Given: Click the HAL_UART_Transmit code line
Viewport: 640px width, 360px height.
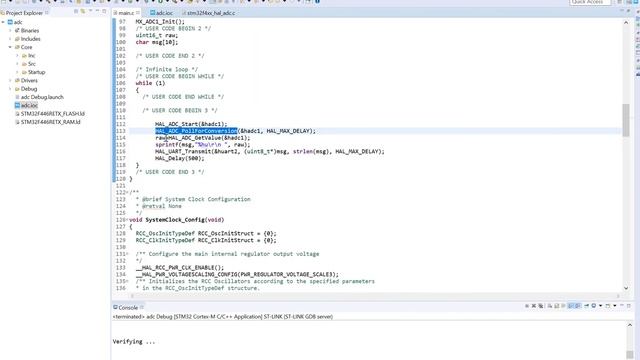Looking at the screenshot, I should 270,151.
